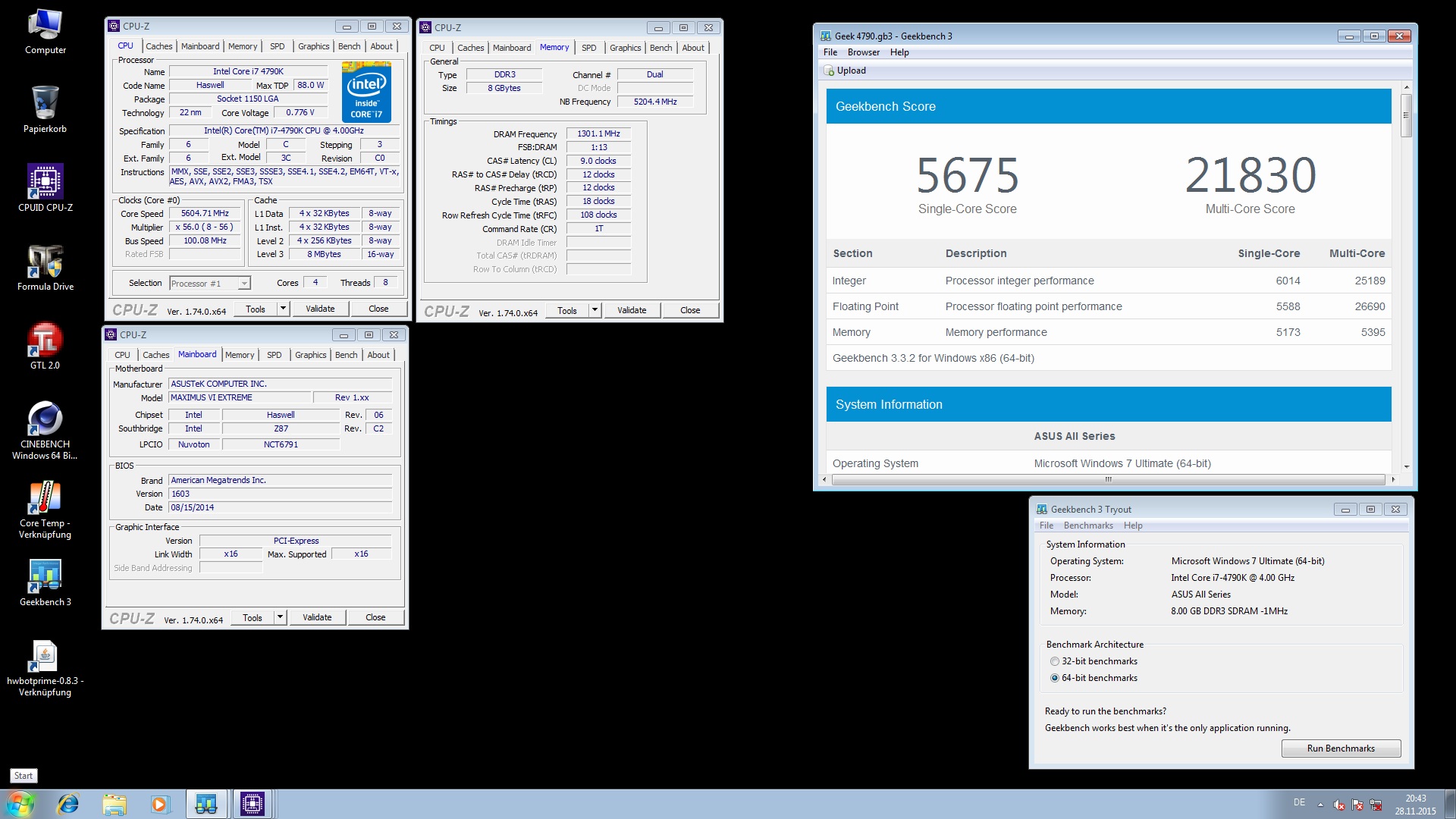The height and width of the screenshot is (819, 1456).
Task: Show hidden tray icons arrow
Action: pos(1320,805)
